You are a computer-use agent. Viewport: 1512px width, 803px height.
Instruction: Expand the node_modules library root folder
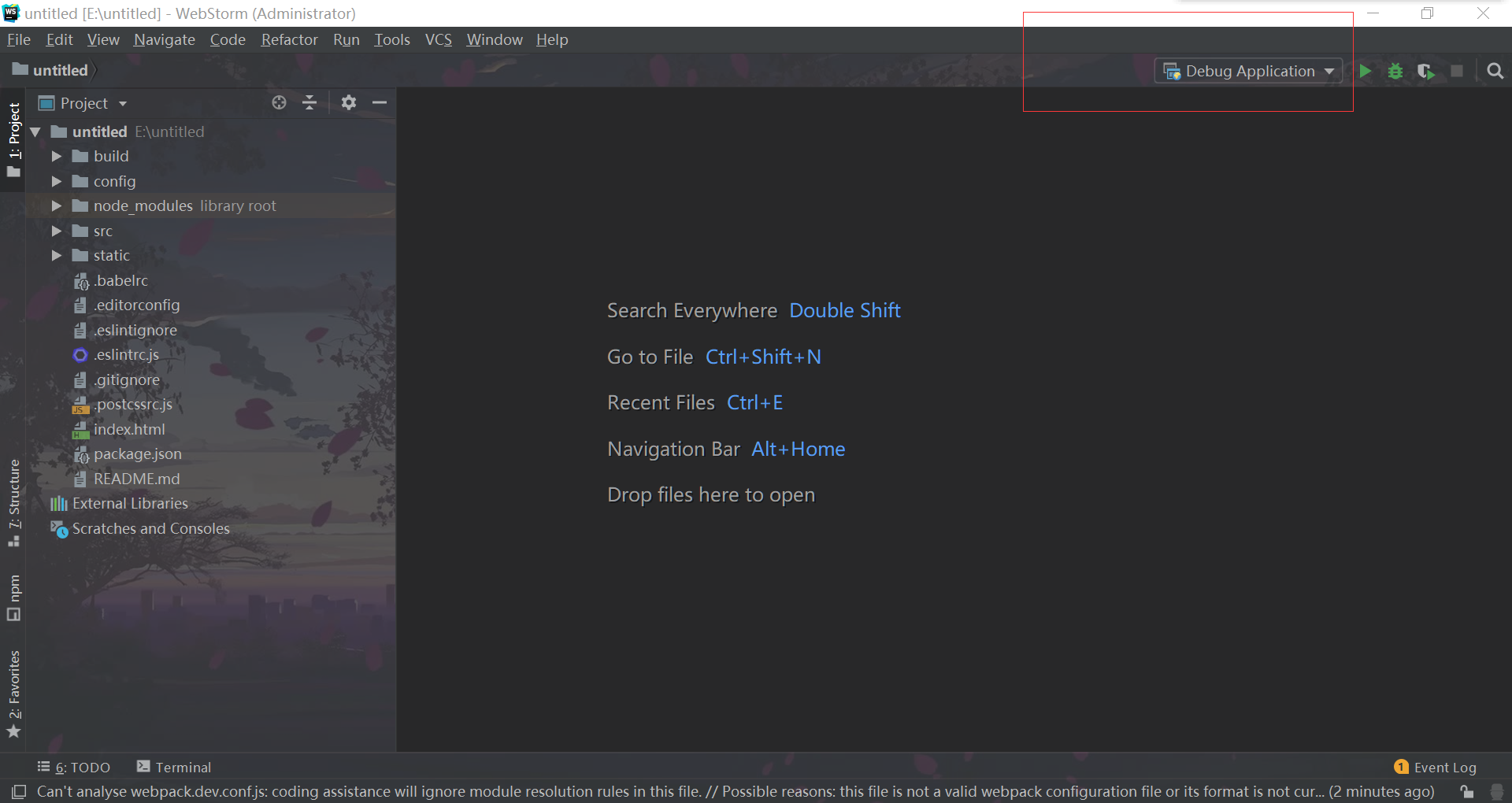56,205
